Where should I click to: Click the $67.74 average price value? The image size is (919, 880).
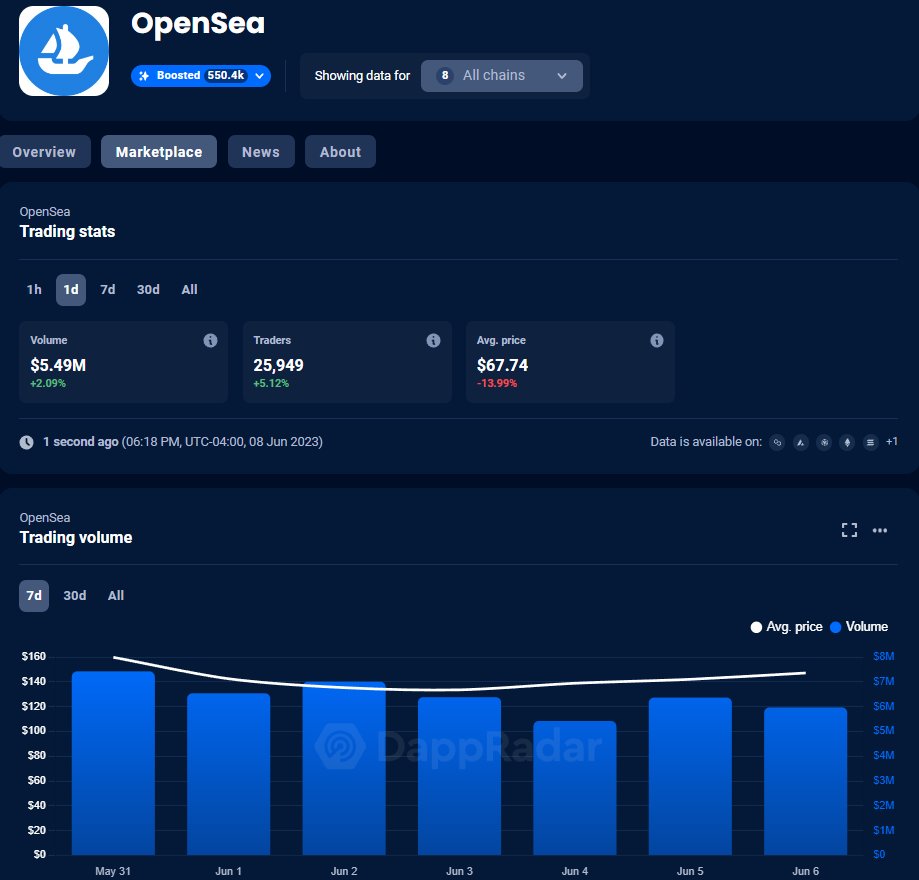click(502, 365)
